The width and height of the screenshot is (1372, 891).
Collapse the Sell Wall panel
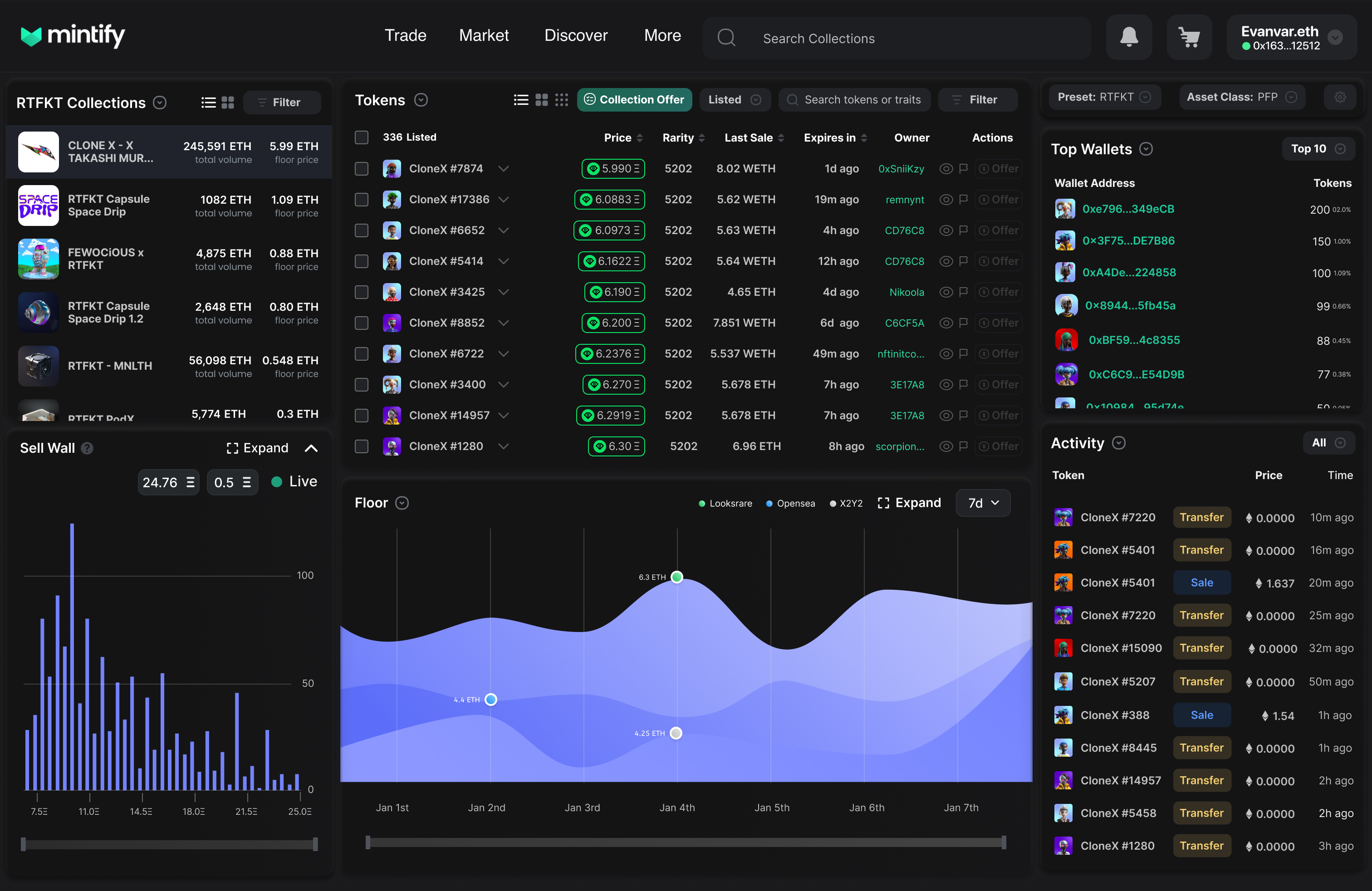pos(311,448)
